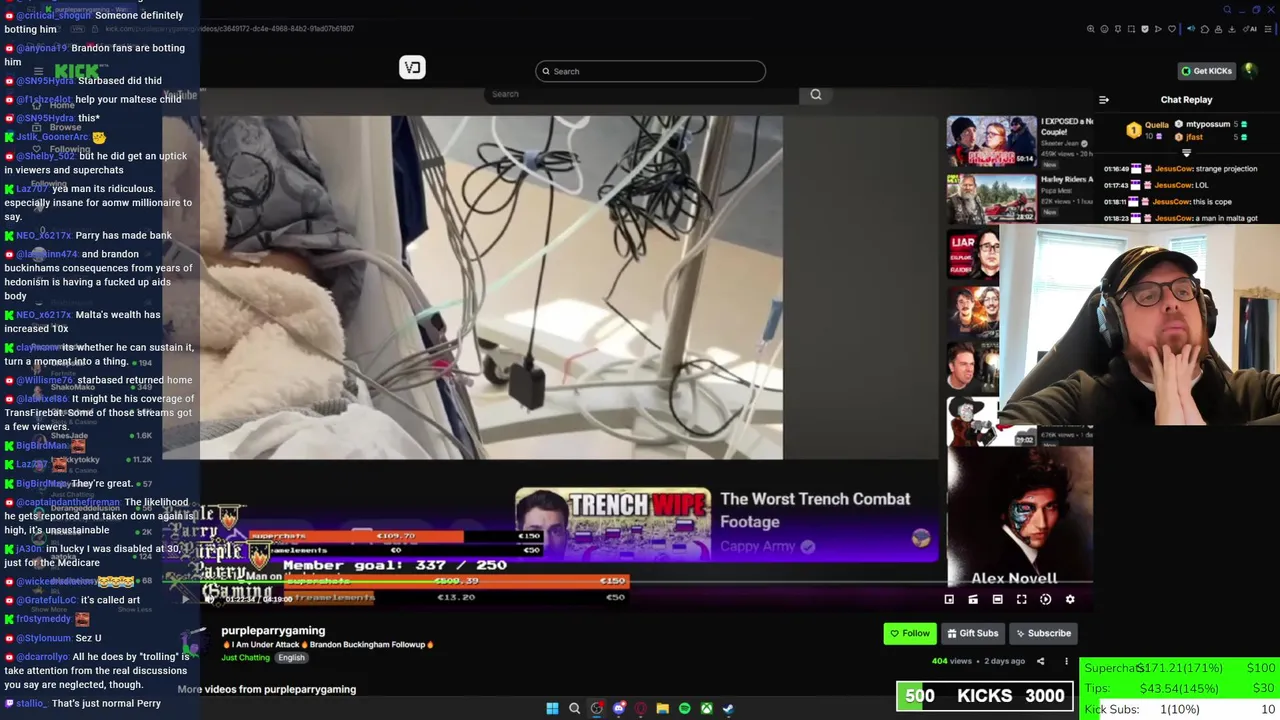Open File Explorer from taskbar

[x=662, y=708]
